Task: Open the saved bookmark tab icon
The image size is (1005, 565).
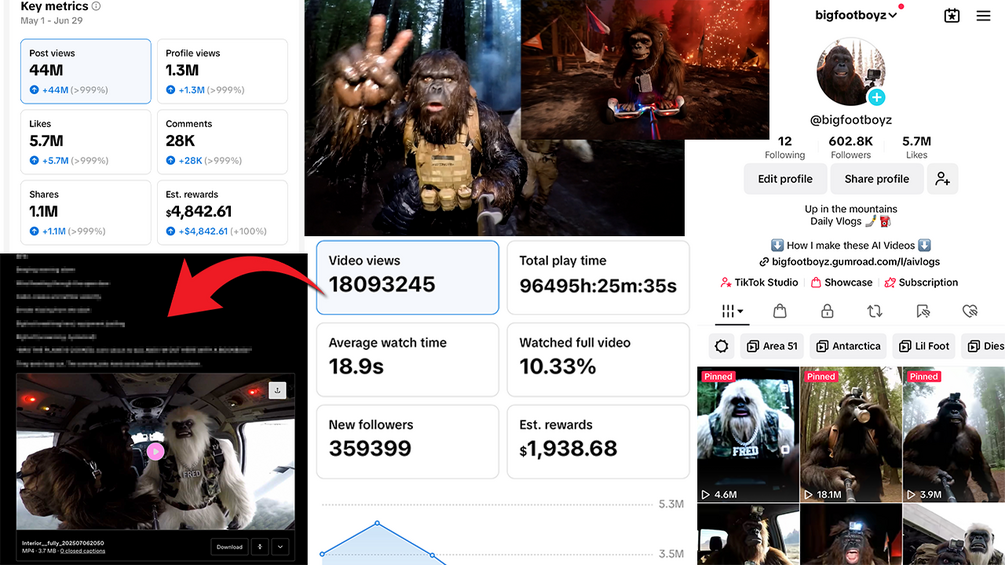Action: coord(922,311)
